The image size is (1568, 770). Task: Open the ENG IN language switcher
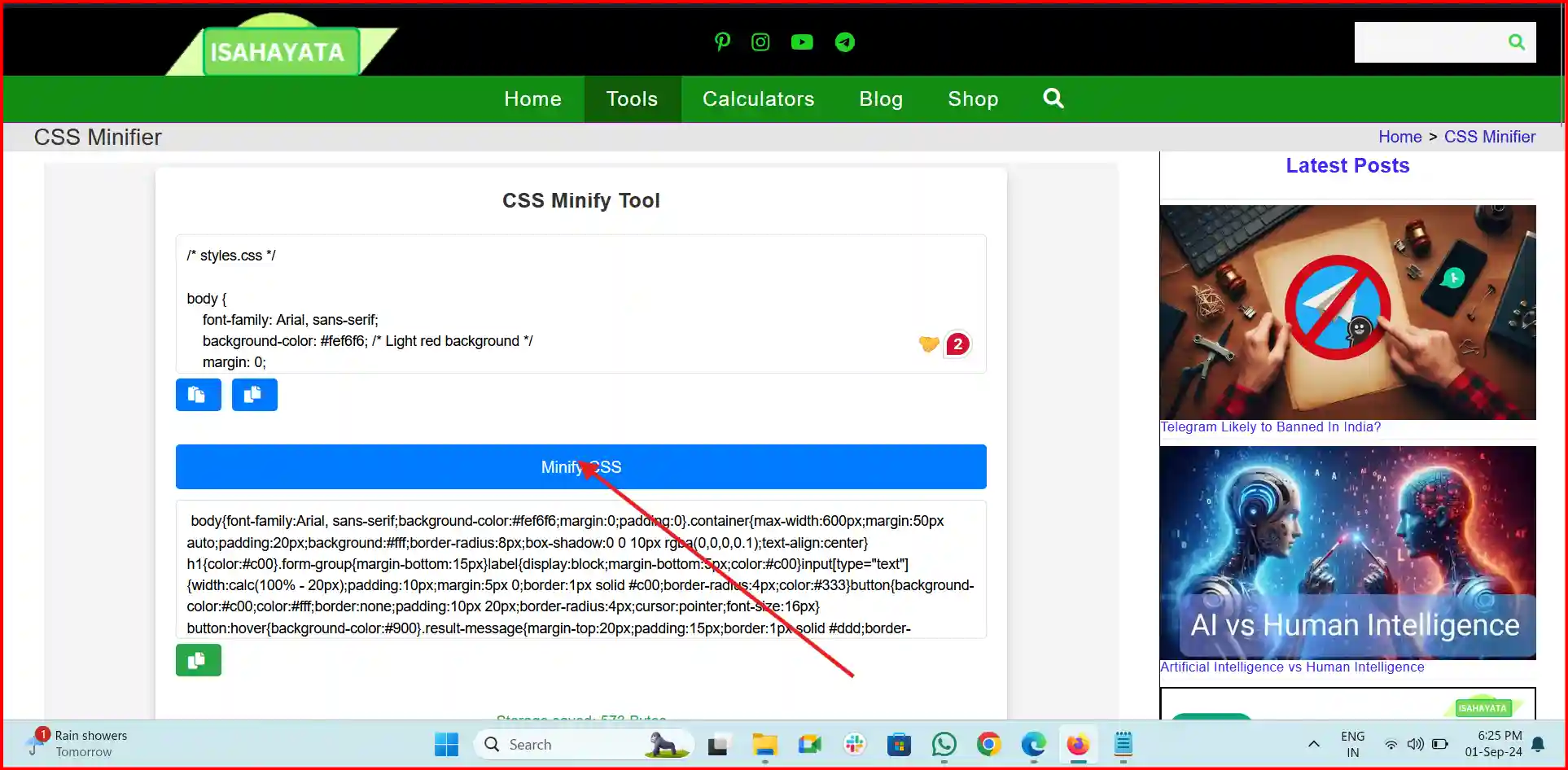1352,744
